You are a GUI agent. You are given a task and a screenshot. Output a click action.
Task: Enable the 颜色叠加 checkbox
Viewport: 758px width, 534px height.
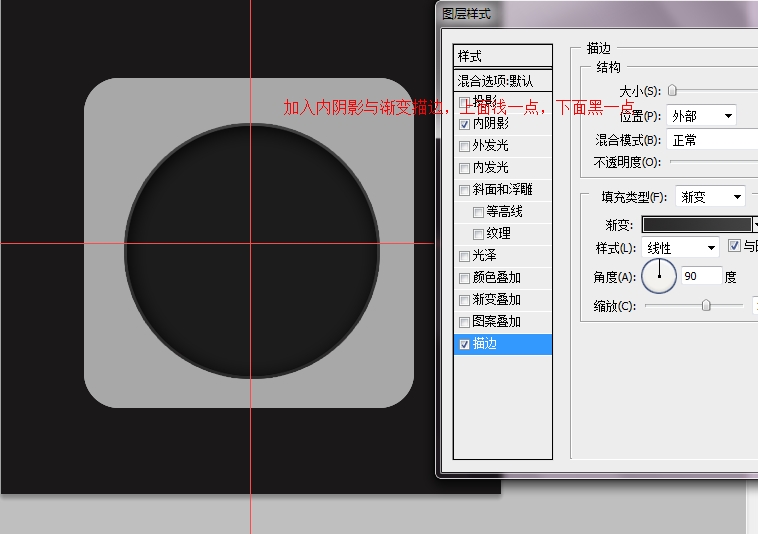tap(465, 278)
